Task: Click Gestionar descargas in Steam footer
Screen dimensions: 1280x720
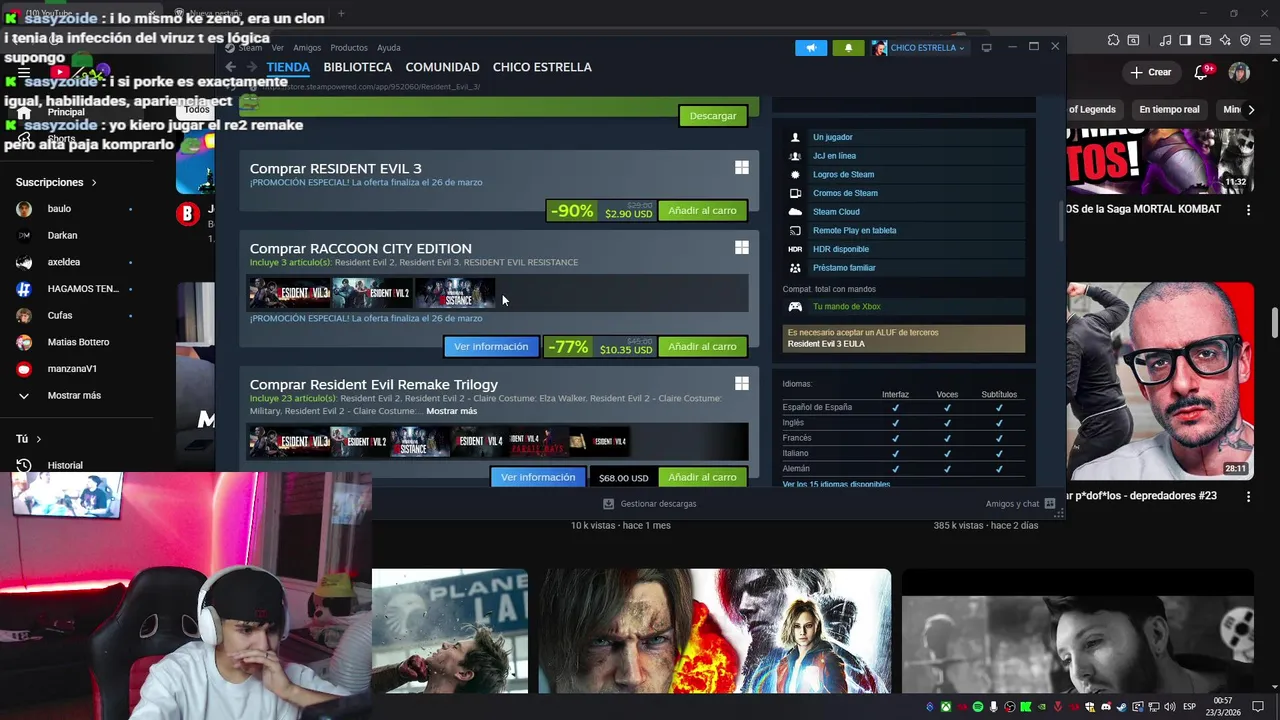Action: coord(650,504)
